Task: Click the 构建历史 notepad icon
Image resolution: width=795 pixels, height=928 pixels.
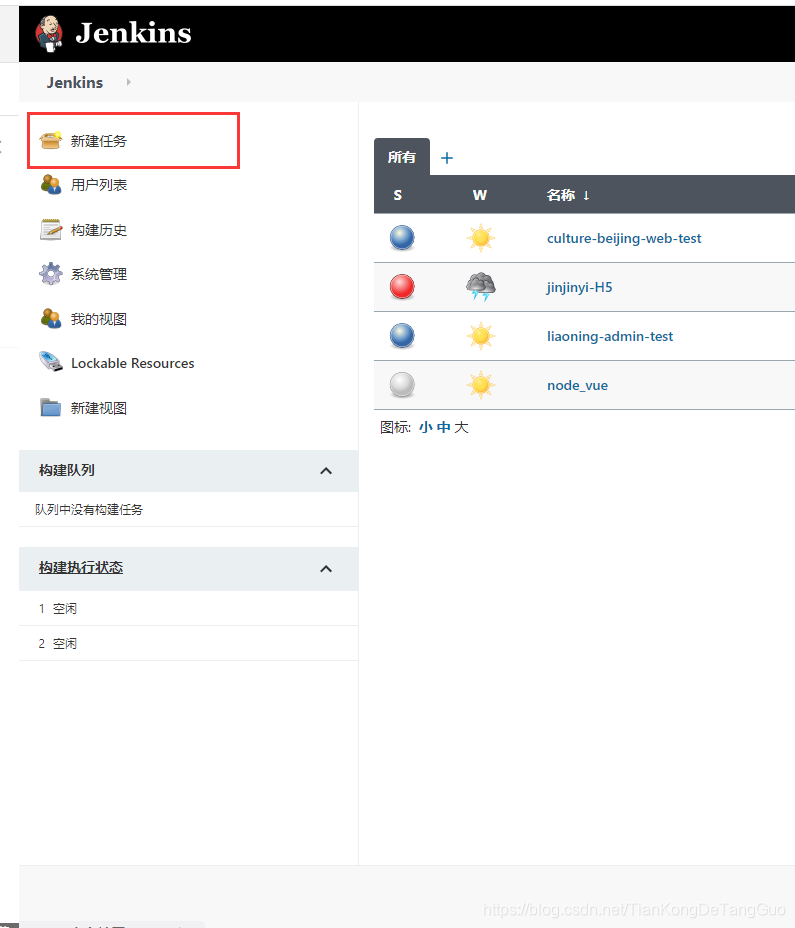Action: [50, 230]
